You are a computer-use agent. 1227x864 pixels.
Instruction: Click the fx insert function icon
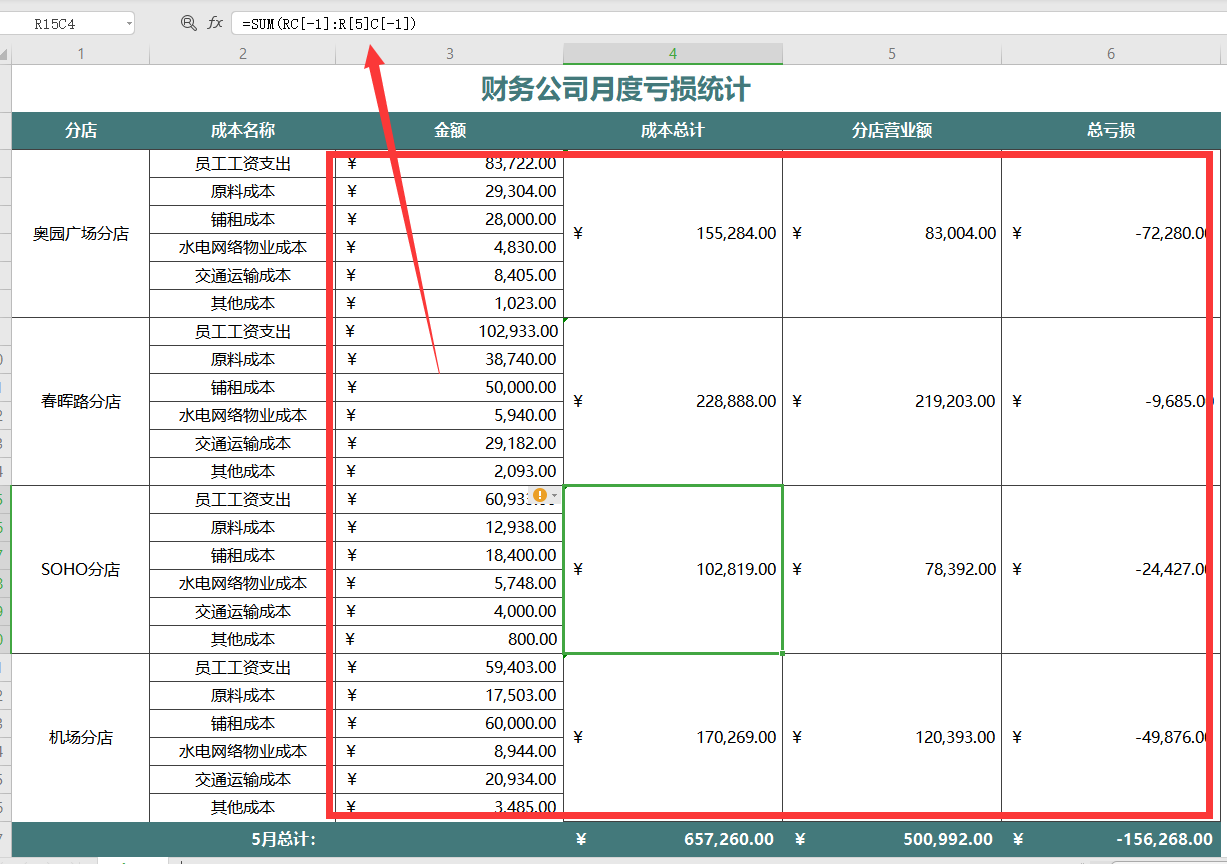click(x=214, y=22)
